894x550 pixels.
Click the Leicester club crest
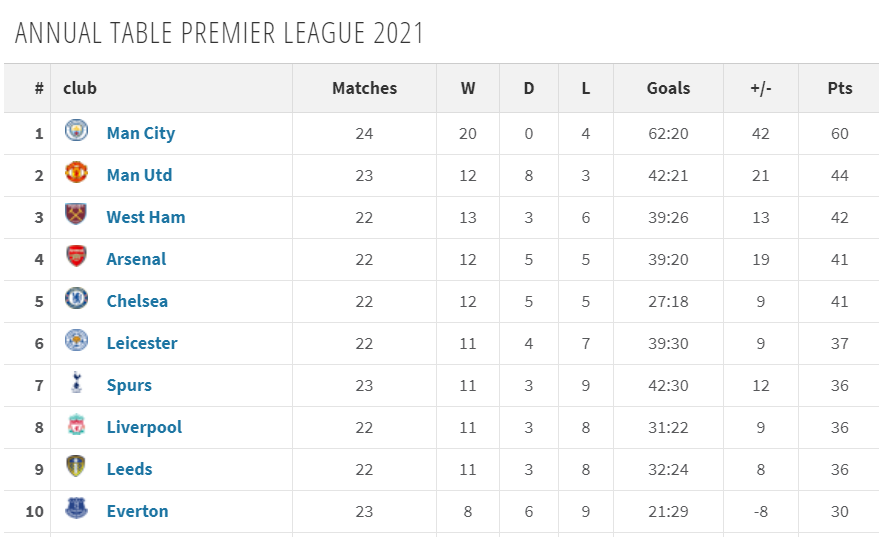76,340
